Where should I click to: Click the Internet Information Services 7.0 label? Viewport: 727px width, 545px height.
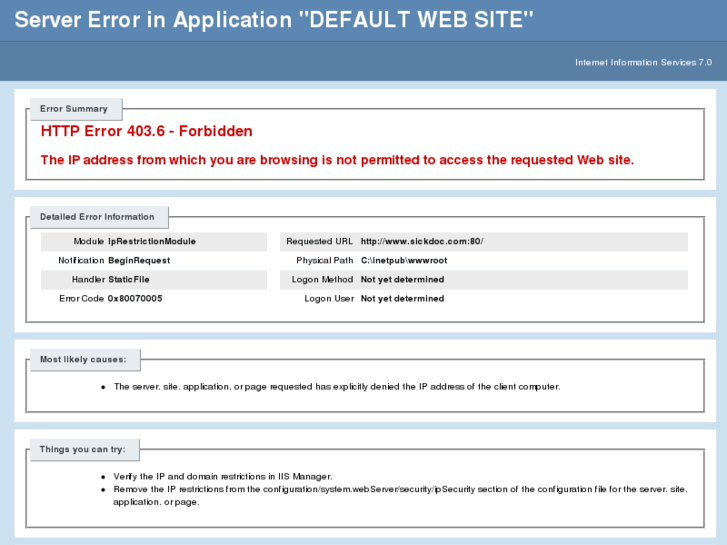coord(643,62)
